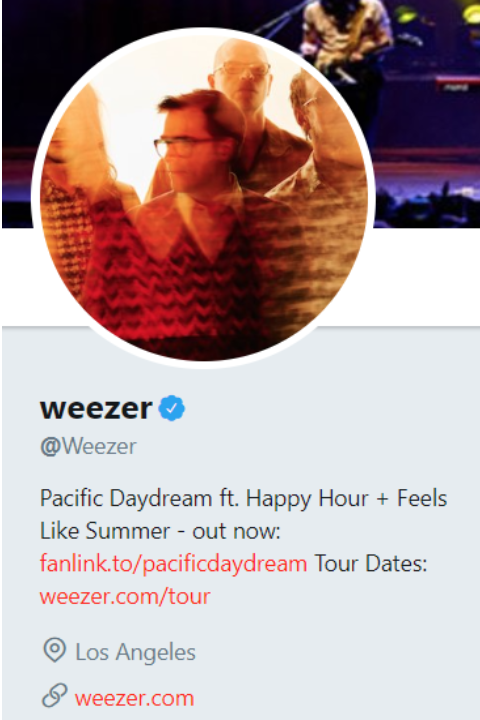Image resolution: width=480 pixels, height=720 pixels.
Task: Click the Los Angeles location text
Action: pyautogui.click(x=136, y=652)
